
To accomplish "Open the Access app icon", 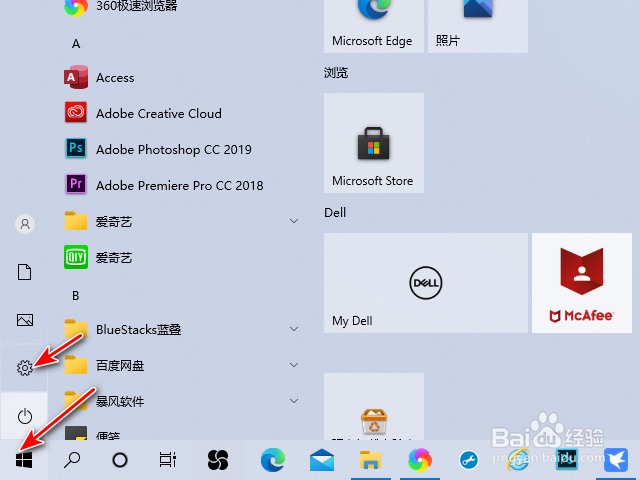I will click(x=76, y=77).
